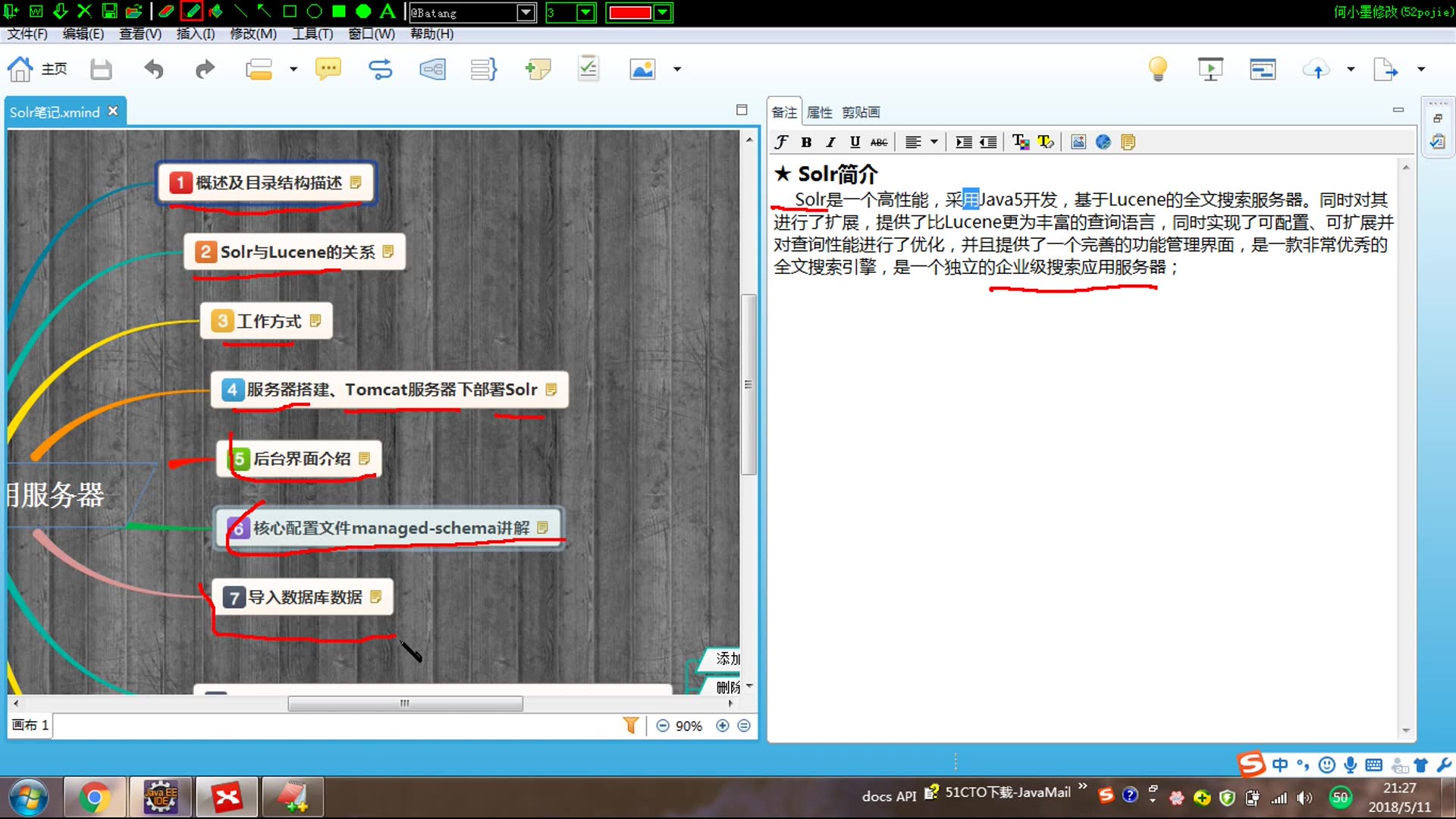The height and width of the screenshot is (819, 1456).
Task: Expand the cloud upload share dropdown
Action: click(1351, 70)
